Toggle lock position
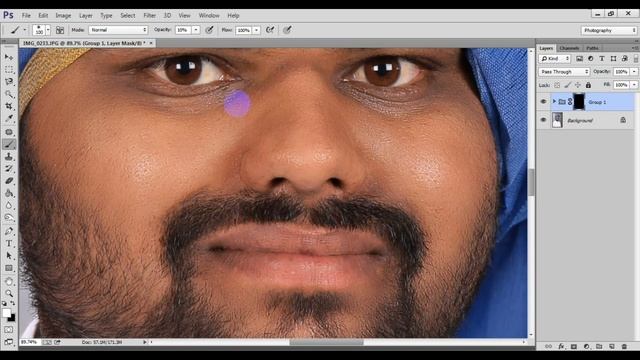The image size is (640, 360). pos(578,85)
